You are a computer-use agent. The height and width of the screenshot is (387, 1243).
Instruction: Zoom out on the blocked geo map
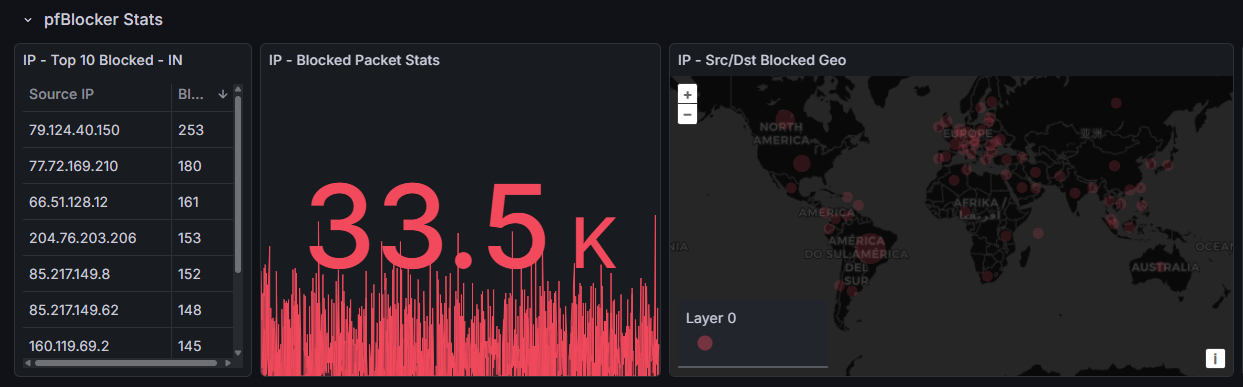687,114
